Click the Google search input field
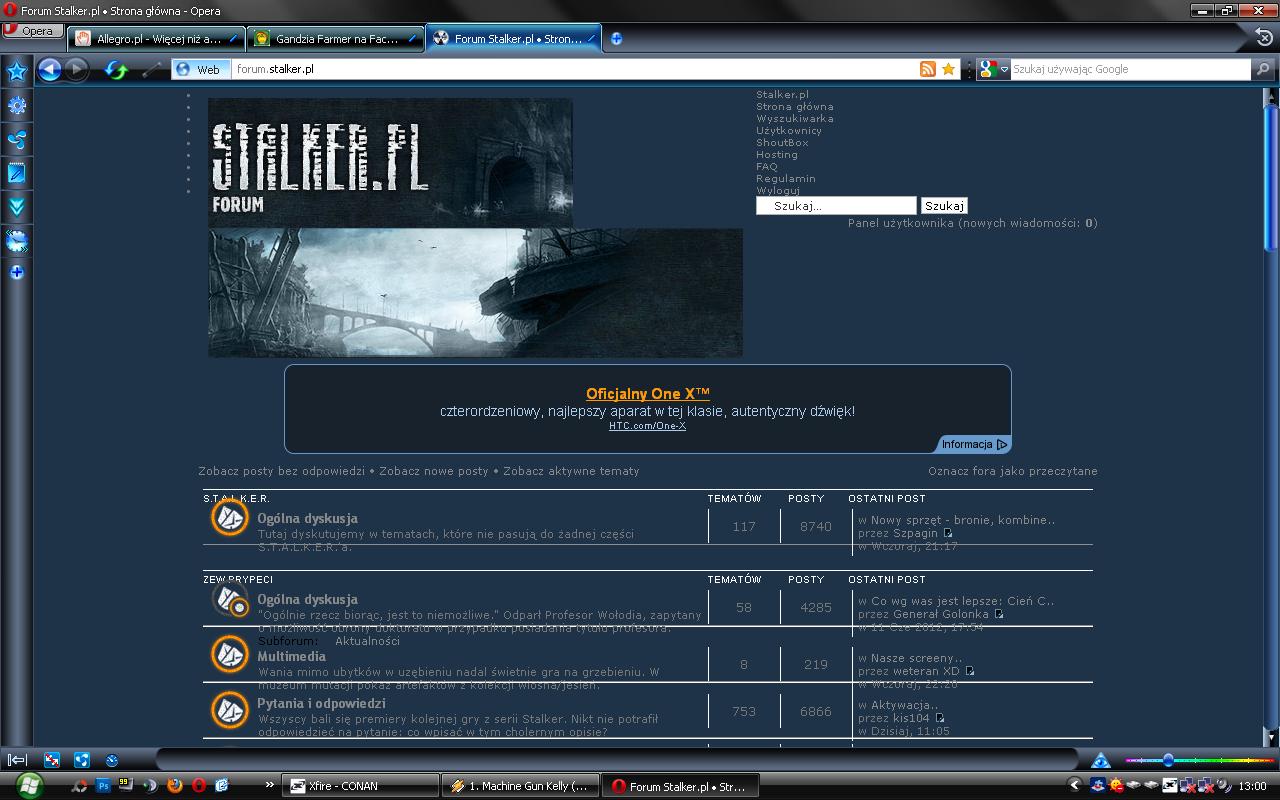 pyautogui.click(x=1130, y=69)
